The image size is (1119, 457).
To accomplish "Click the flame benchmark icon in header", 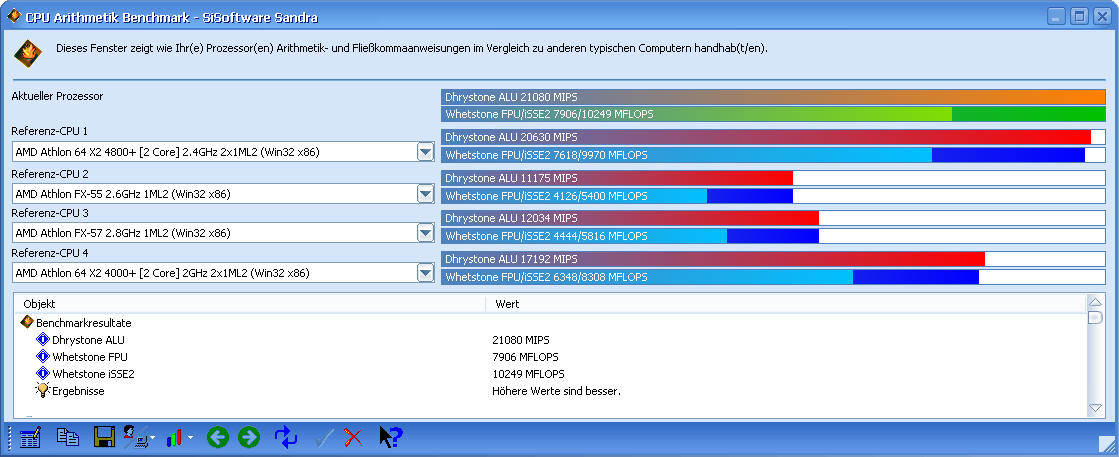I will (x=28, y=54).
